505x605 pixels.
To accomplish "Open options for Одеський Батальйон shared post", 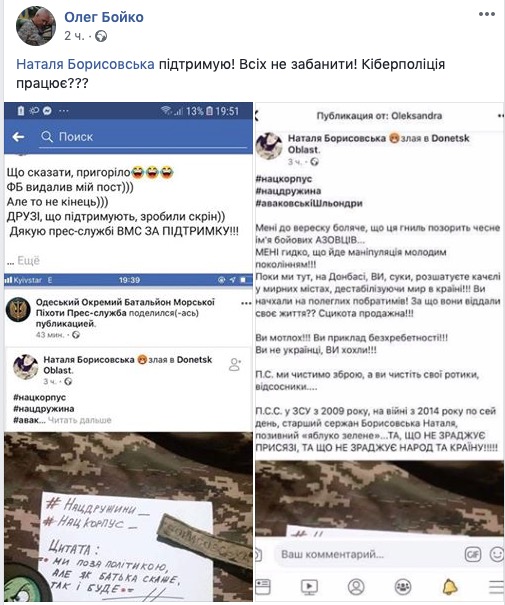I will click(x=246, y=303).
